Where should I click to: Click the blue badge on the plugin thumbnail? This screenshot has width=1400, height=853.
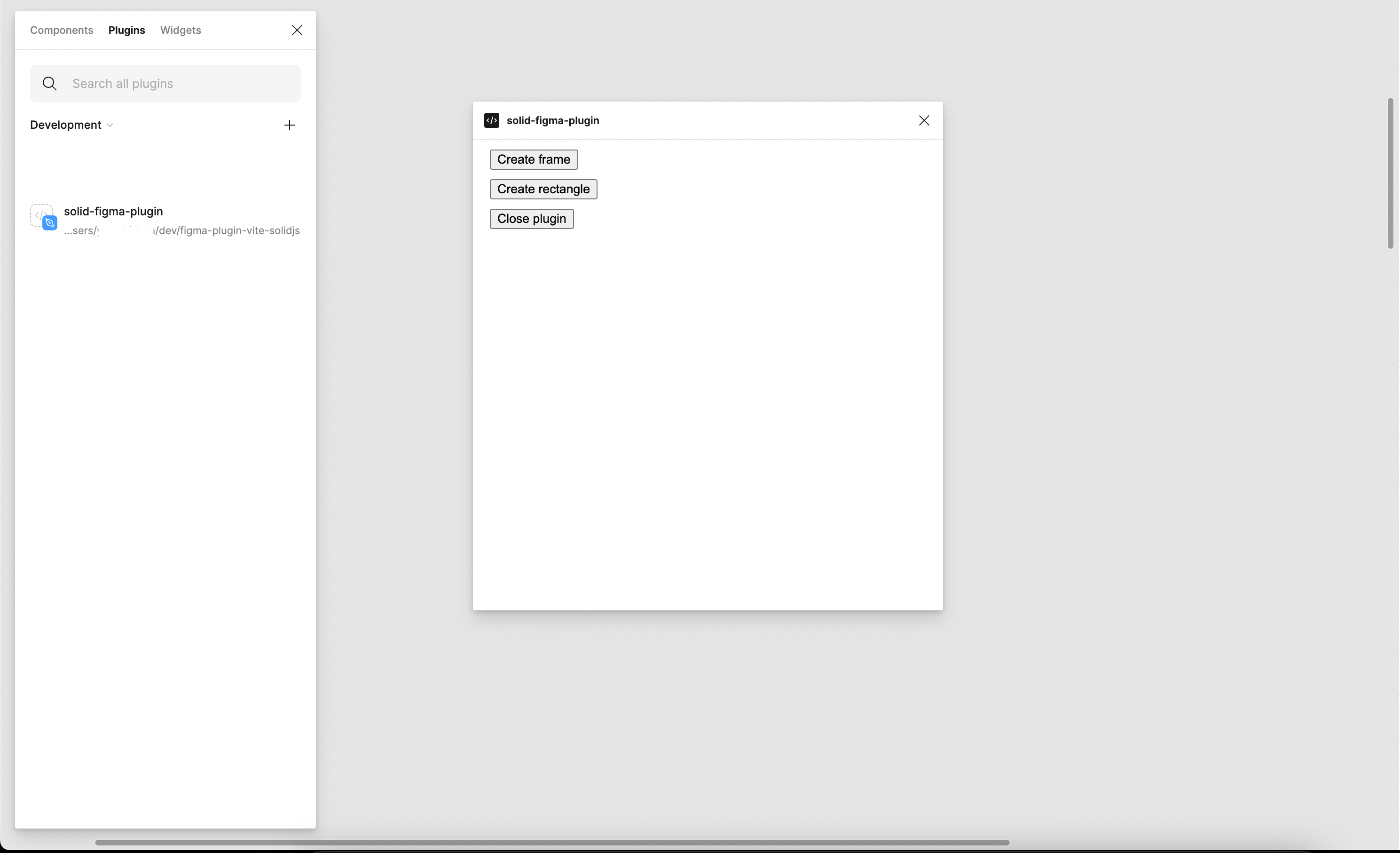coord(50,223)
